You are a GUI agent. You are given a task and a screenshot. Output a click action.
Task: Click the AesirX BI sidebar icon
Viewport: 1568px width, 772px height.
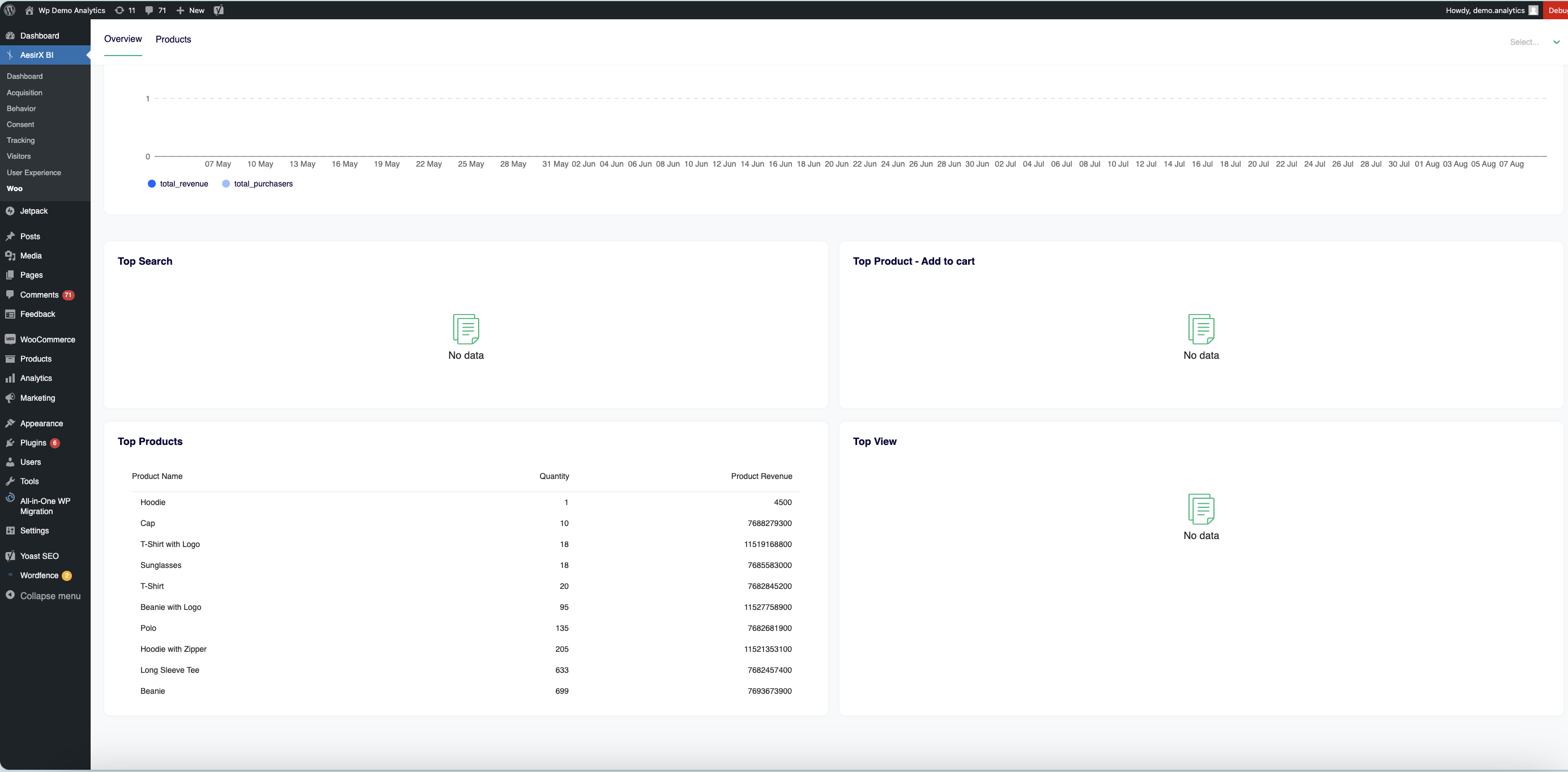coord(10,55)
